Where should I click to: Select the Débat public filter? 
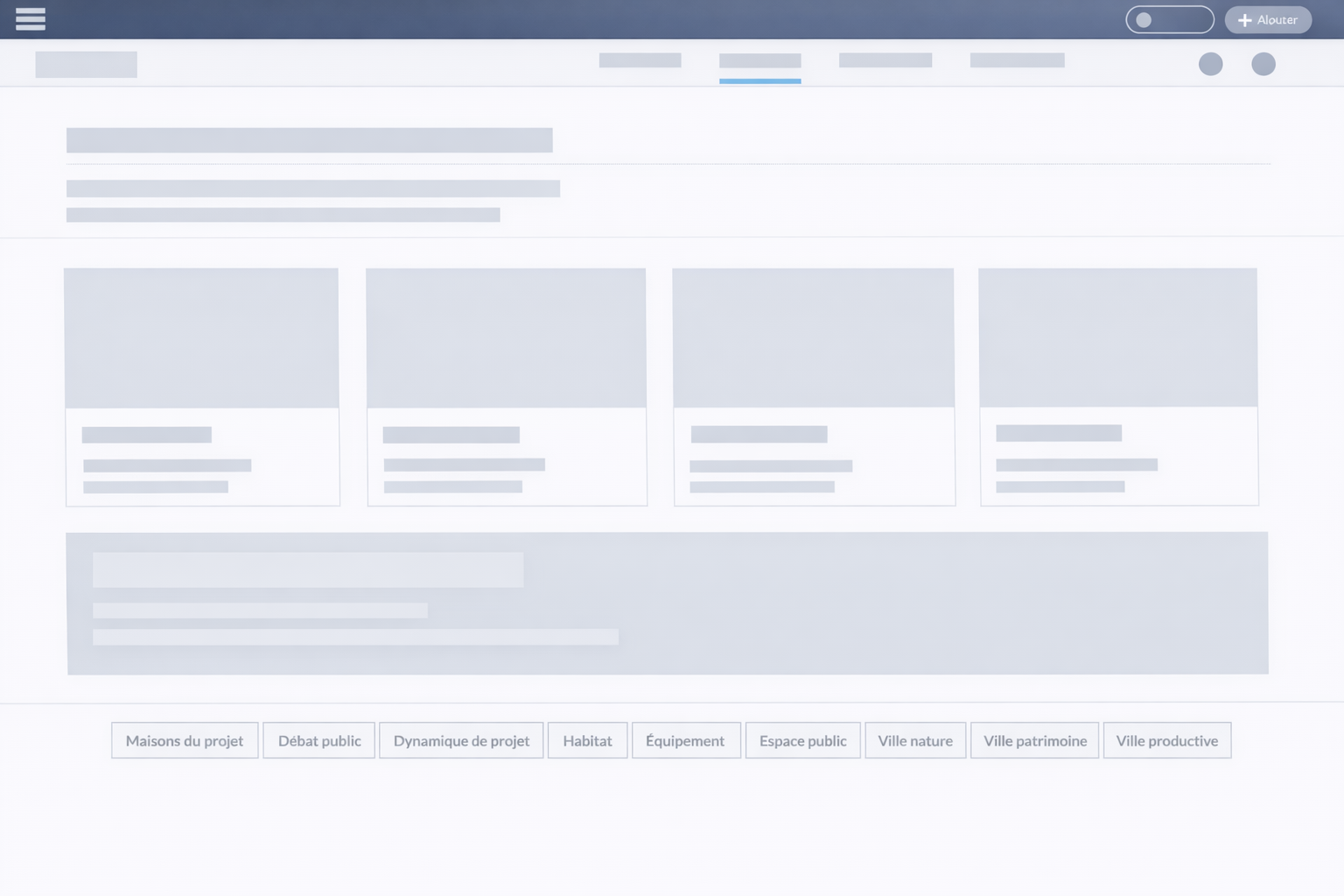pyautogui.click(x=318, y=740)
